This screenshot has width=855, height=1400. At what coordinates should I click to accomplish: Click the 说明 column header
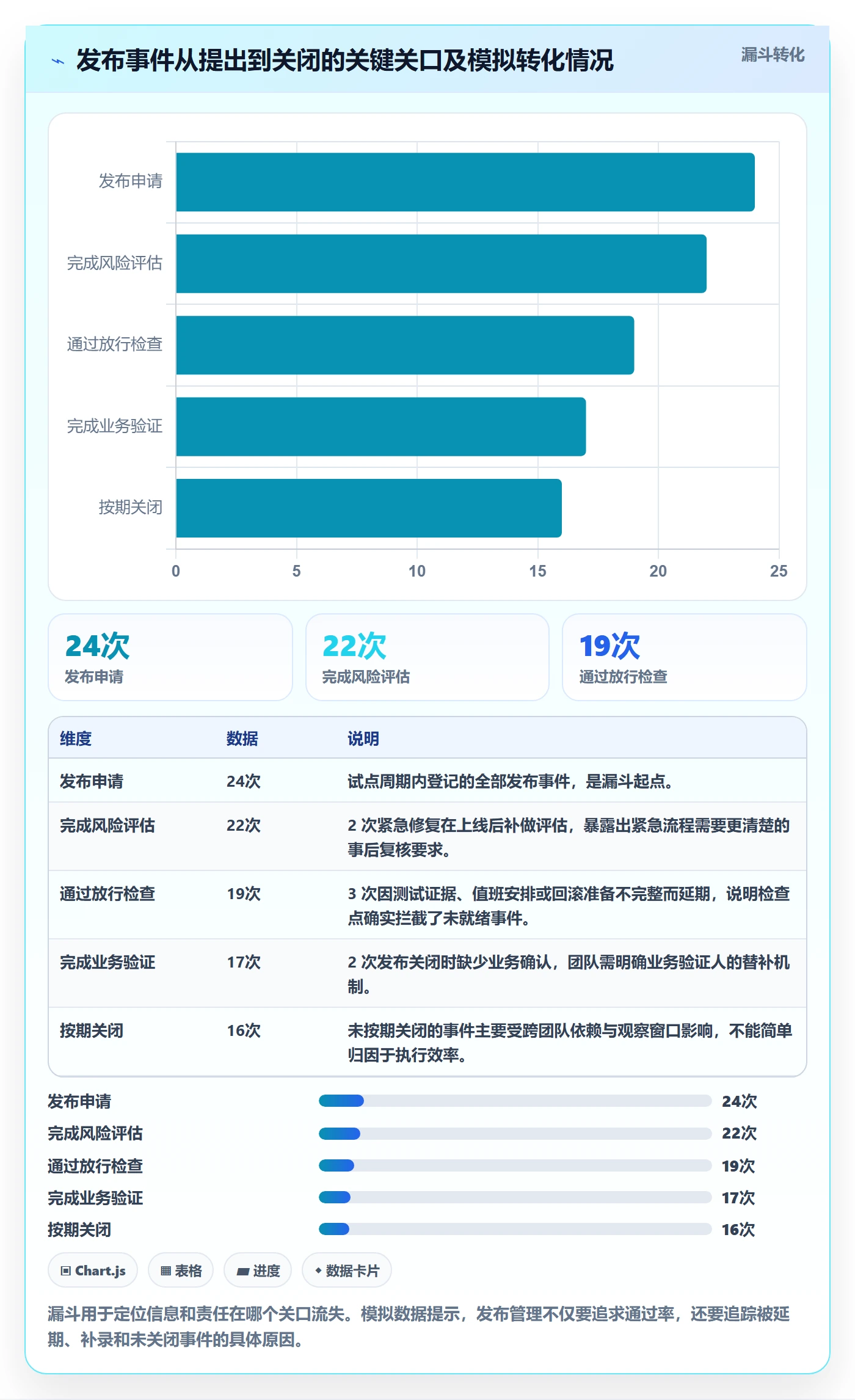pos(363,738)
